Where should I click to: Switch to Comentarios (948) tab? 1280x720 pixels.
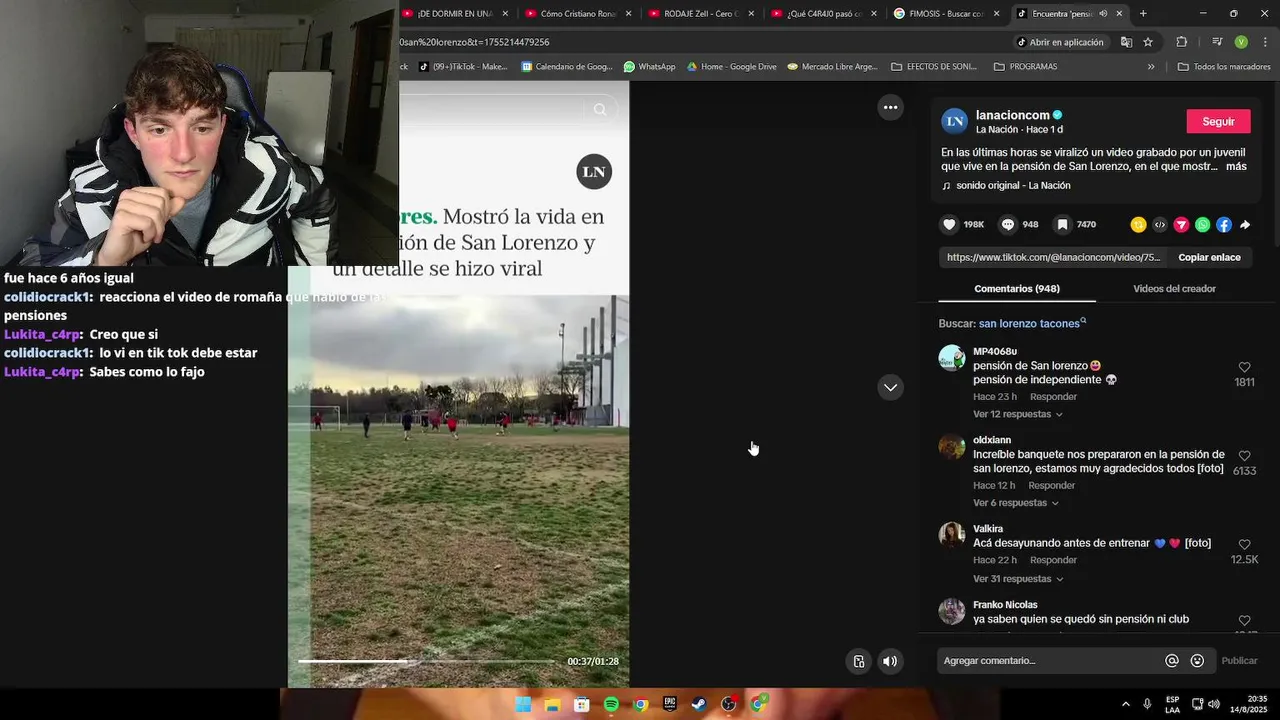[1017, 289]
